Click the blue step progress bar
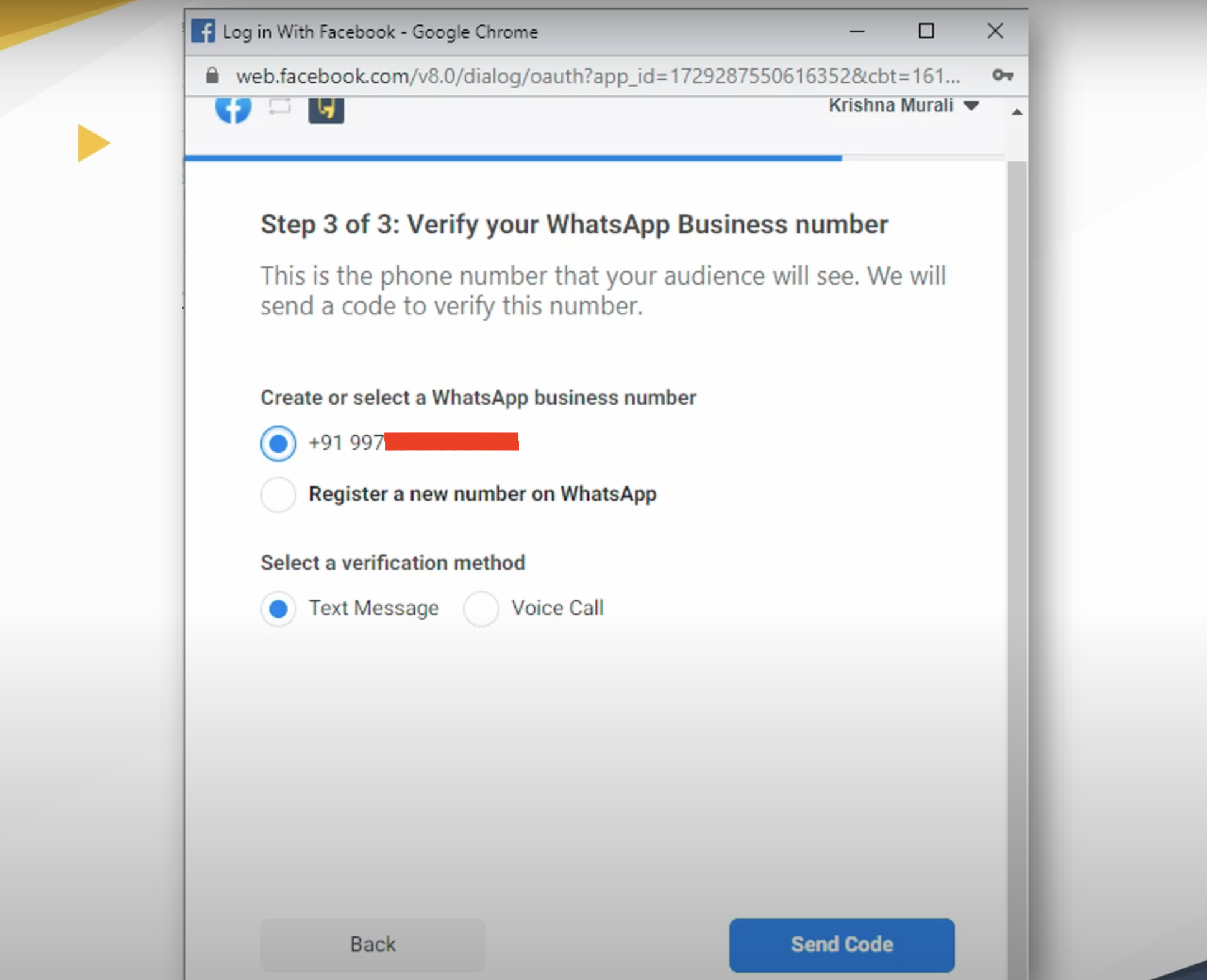 [x=513, y=158]
